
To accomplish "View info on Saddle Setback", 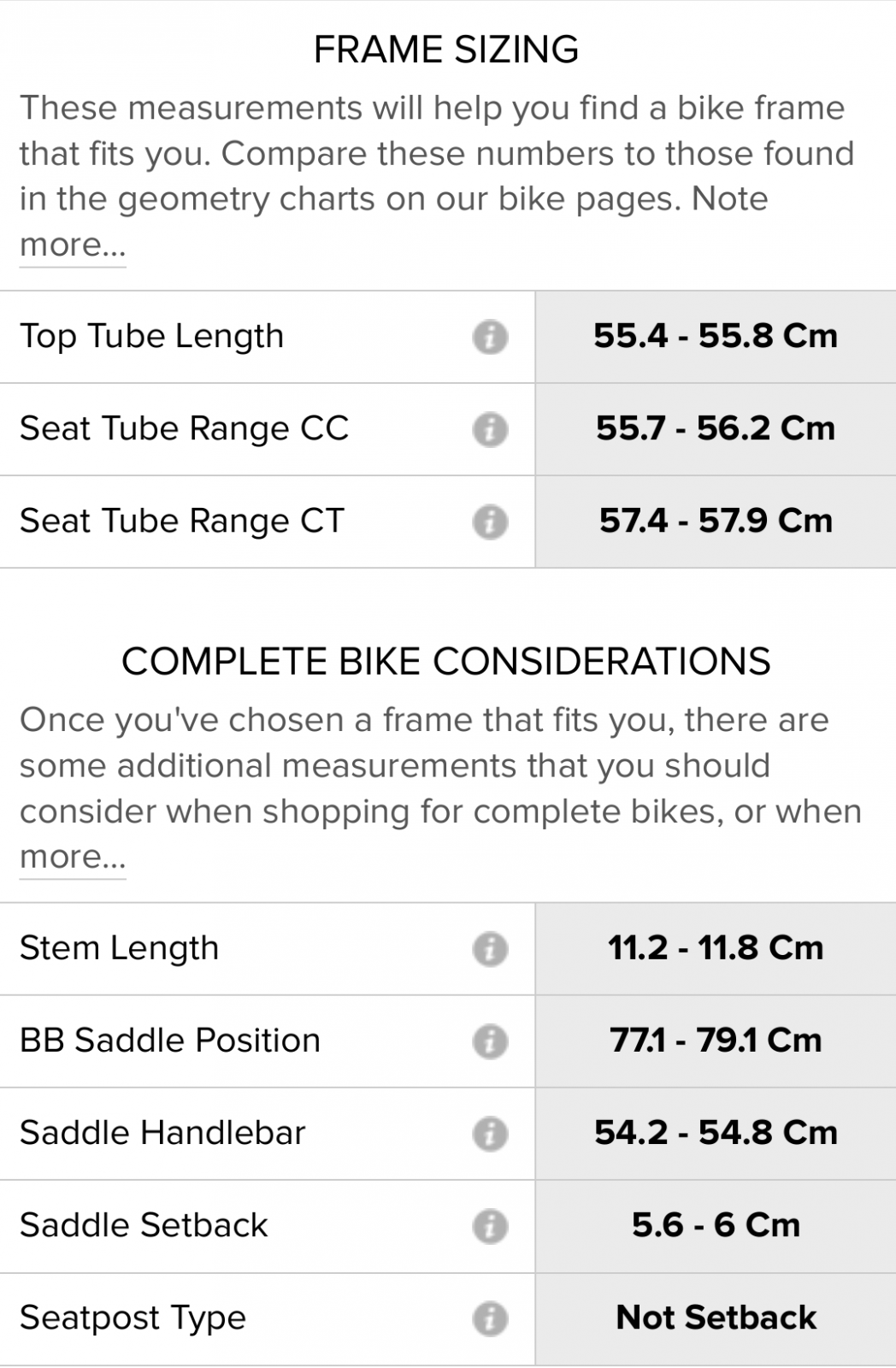I will pyautogui.click(x=490, y=1226).
